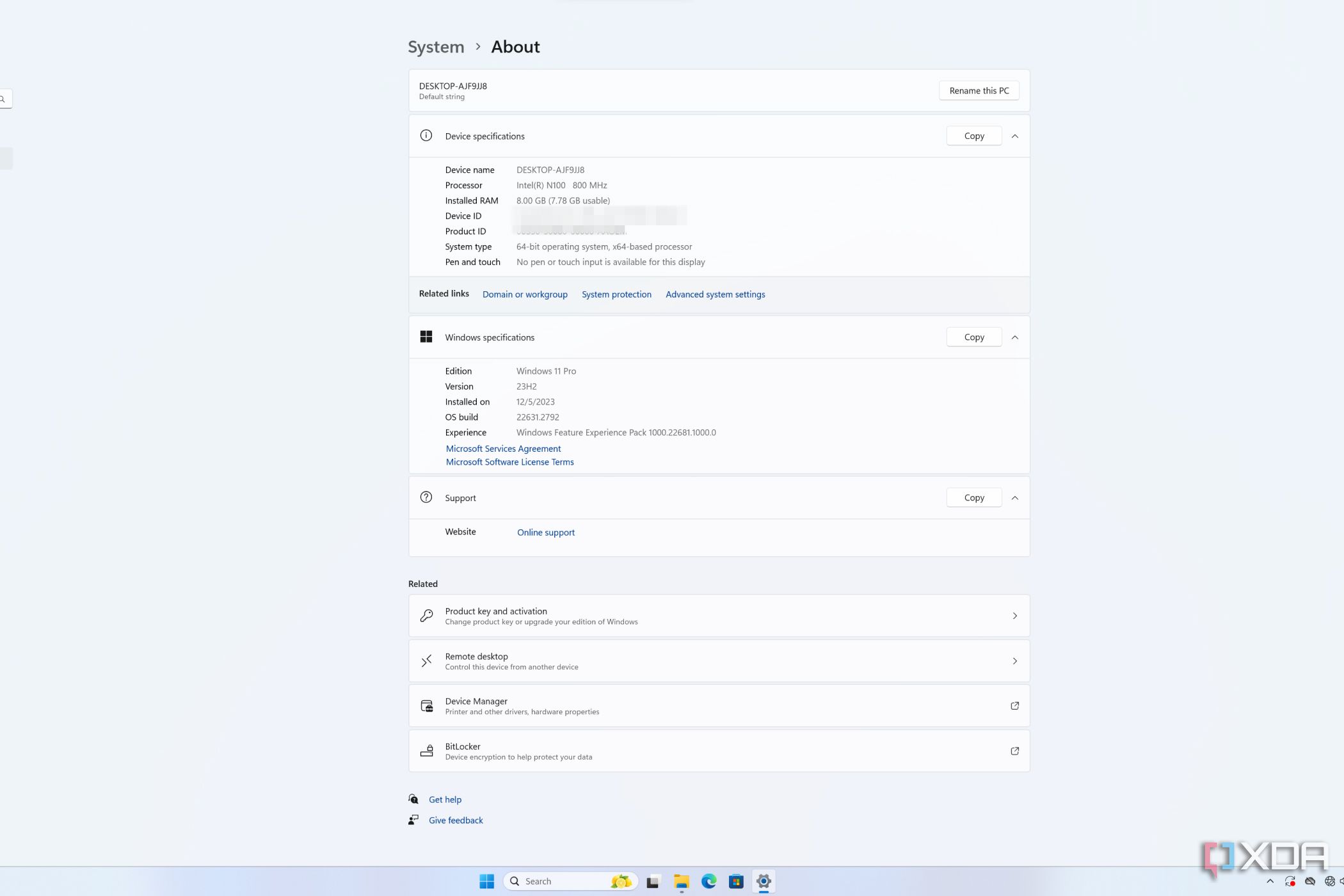The image size is (1344, 896).
Task: Launch File Explorer from the taskbar
Action: coord(681,882)
